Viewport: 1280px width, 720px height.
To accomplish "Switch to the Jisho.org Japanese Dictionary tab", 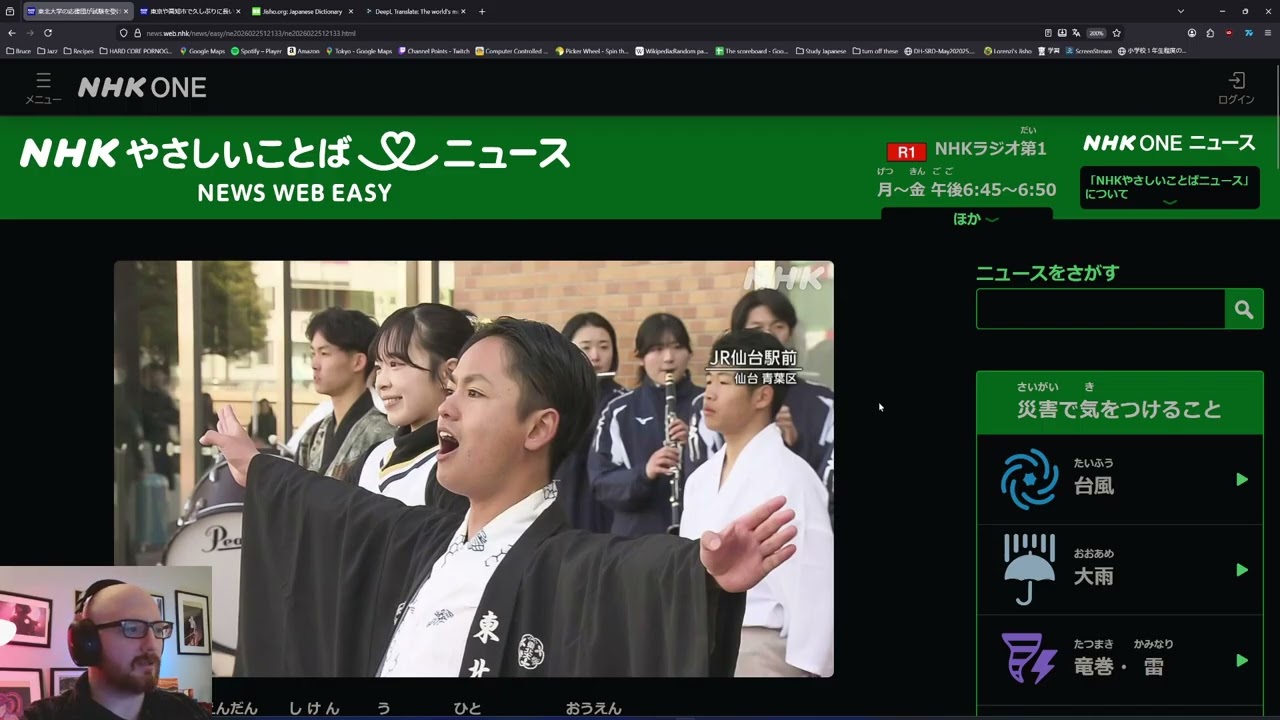I will coord(302,11).
